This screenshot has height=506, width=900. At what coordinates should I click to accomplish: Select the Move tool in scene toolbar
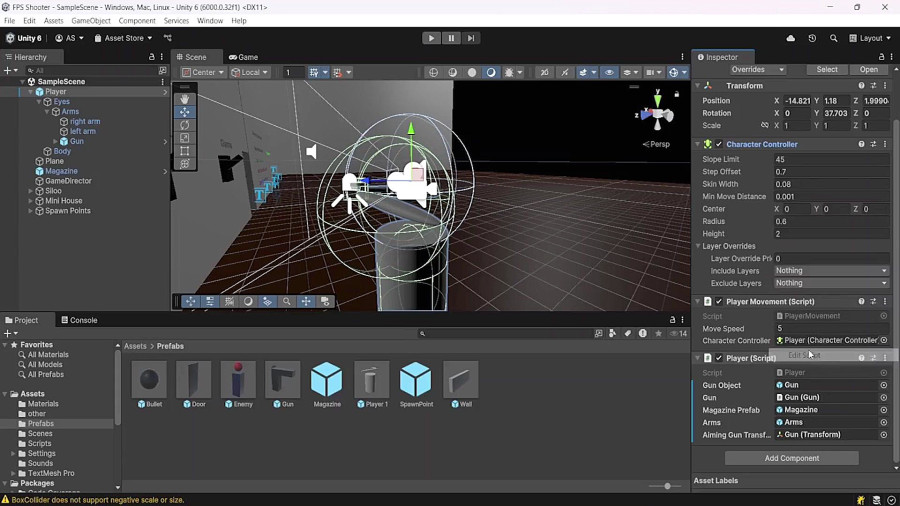(184, 112)
